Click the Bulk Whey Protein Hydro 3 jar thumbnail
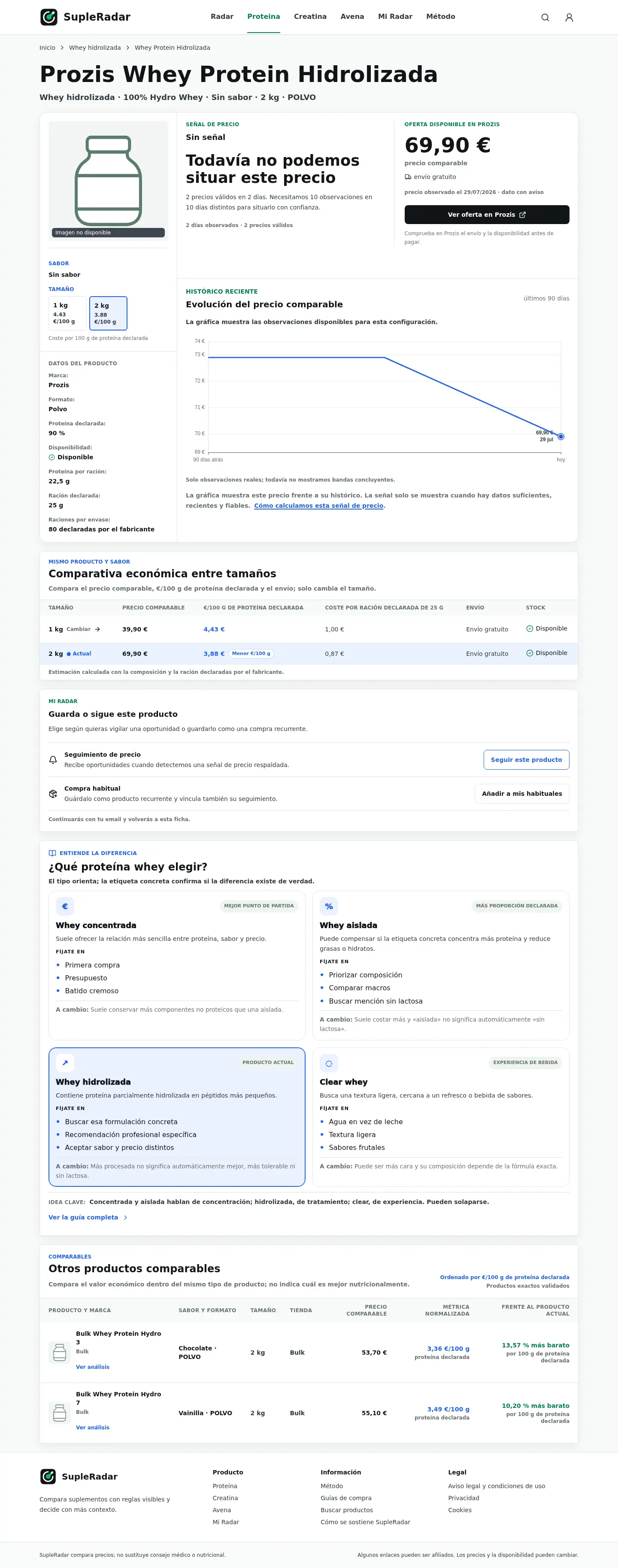The height and width of the screenshot is (1568, 618). pos(60,1353)
